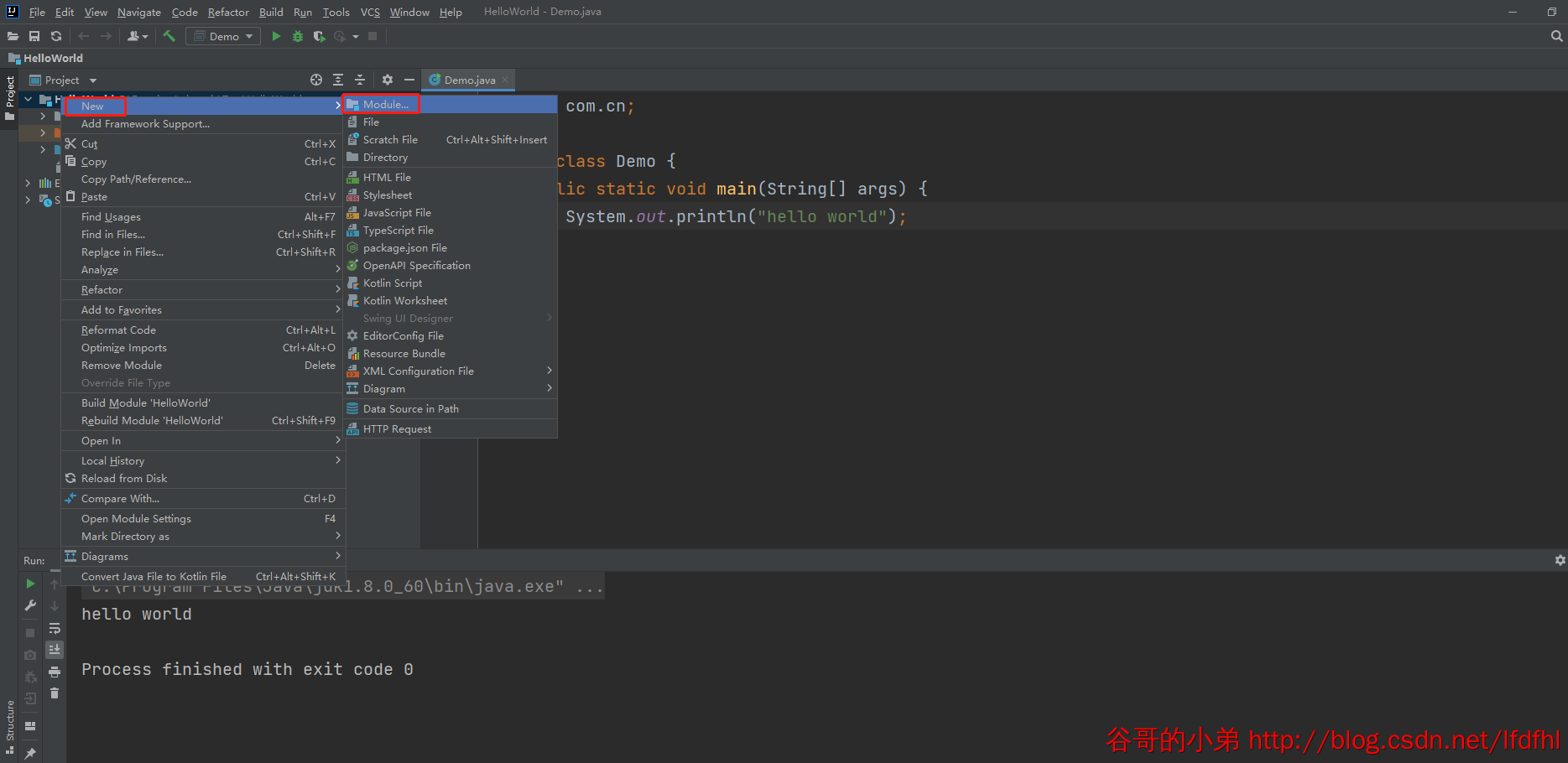1568x763 pixels.
Task: Click Add Framework Support...
Action: 203,123
